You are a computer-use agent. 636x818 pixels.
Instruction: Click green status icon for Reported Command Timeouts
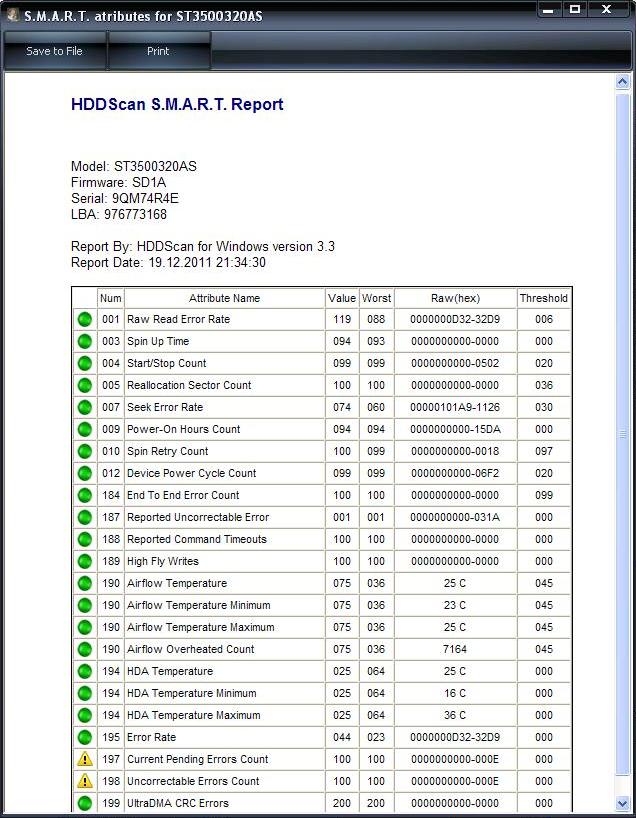85,539
